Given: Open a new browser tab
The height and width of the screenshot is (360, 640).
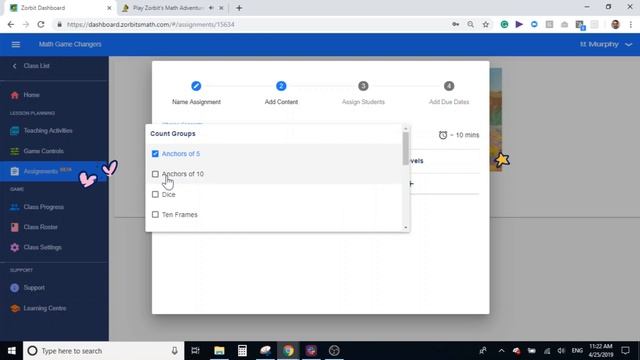Looking at the screenshot, I should (x=239, y=8).
